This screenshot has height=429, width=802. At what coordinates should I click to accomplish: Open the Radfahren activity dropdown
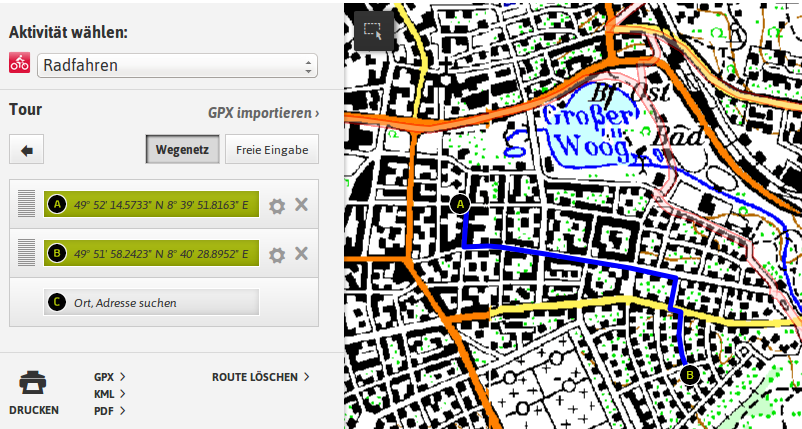[177, 65]
